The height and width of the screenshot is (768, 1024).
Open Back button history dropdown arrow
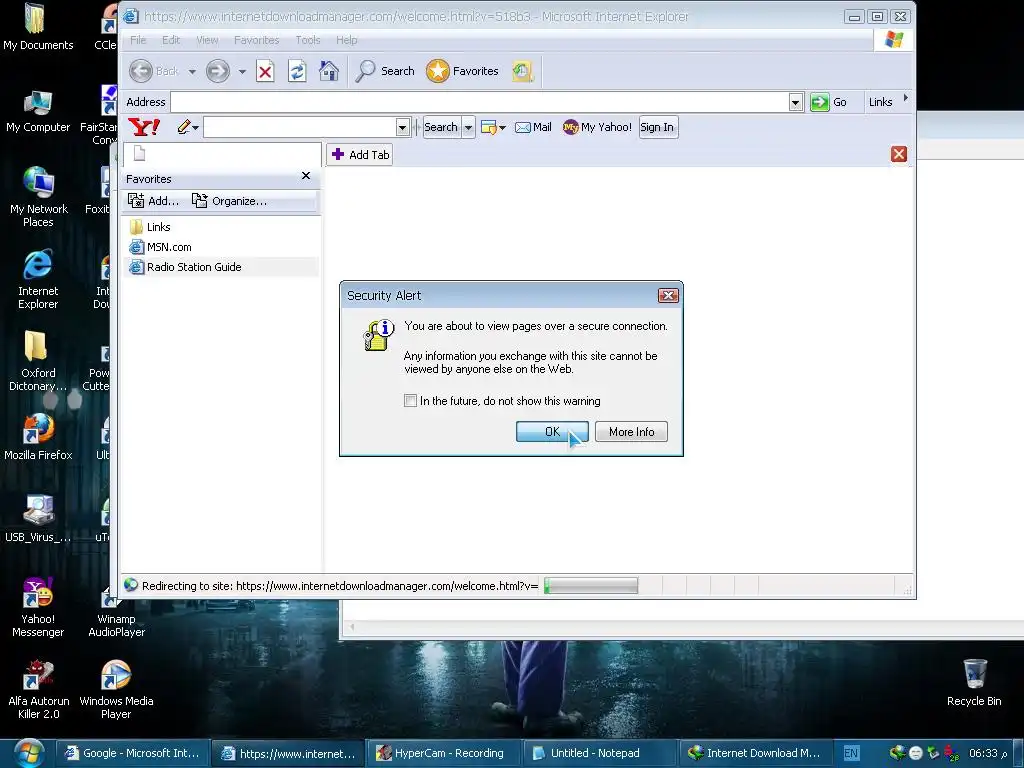tap(192, 71)
